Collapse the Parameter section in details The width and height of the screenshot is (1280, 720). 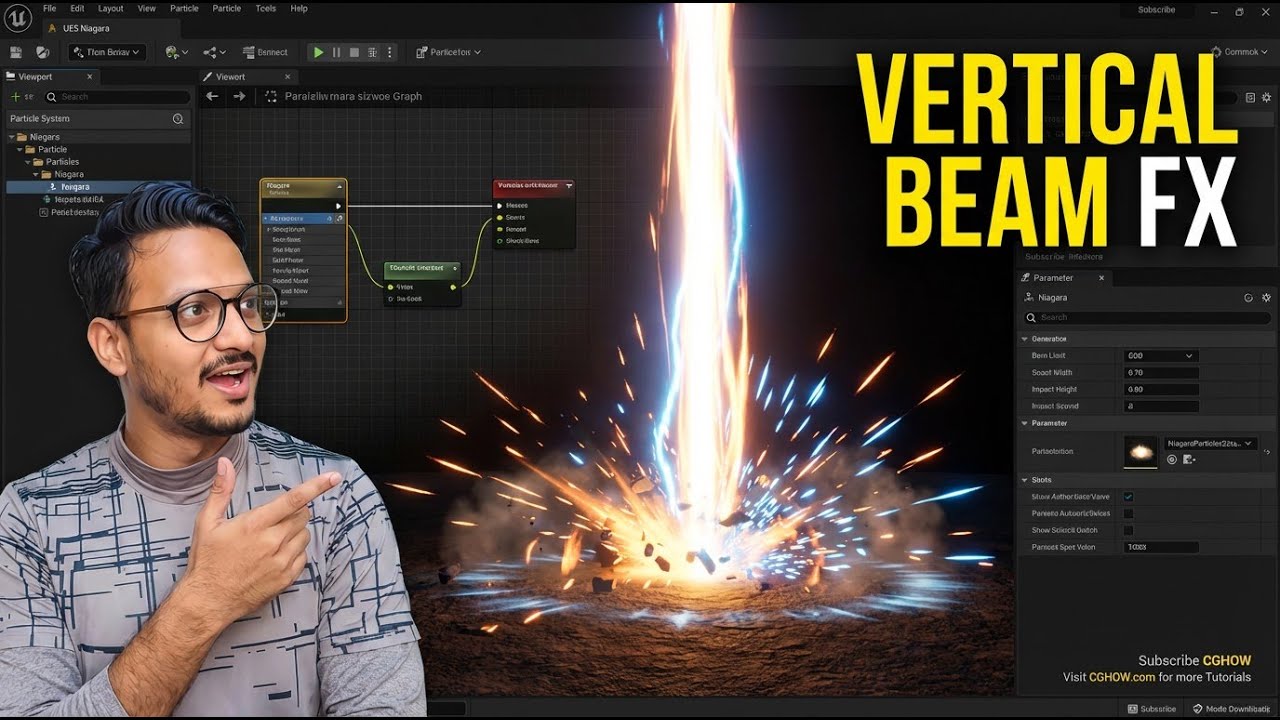coord(1025,423)
